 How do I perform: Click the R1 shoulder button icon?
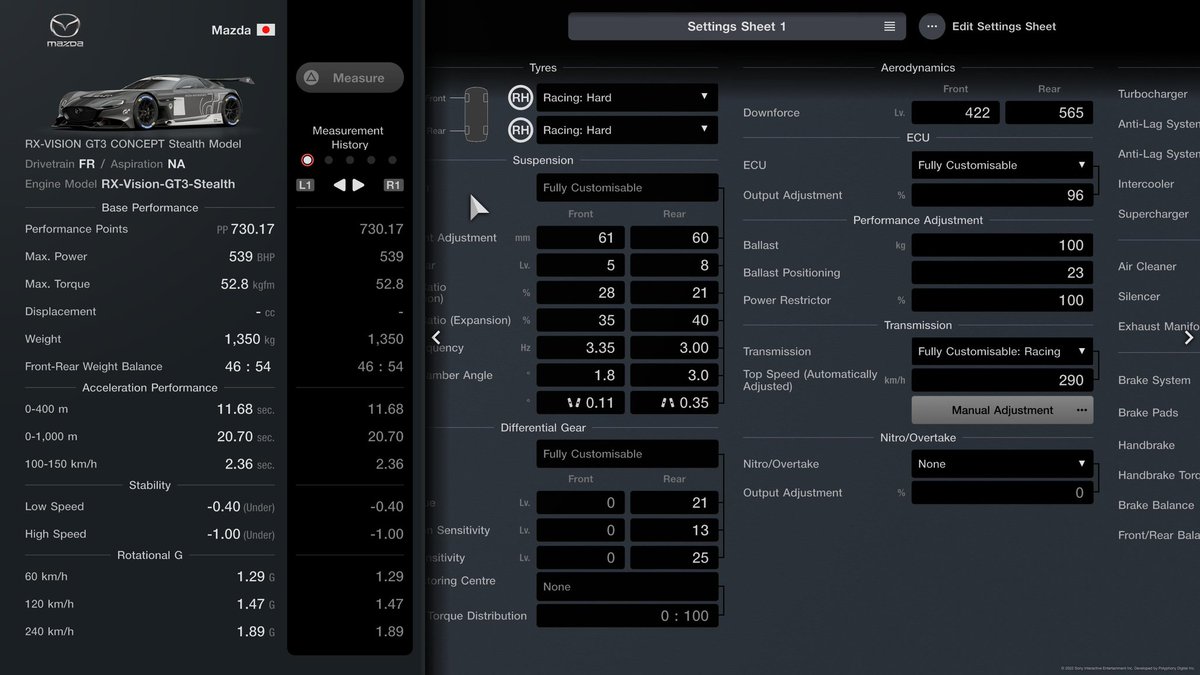click(393, 185)
